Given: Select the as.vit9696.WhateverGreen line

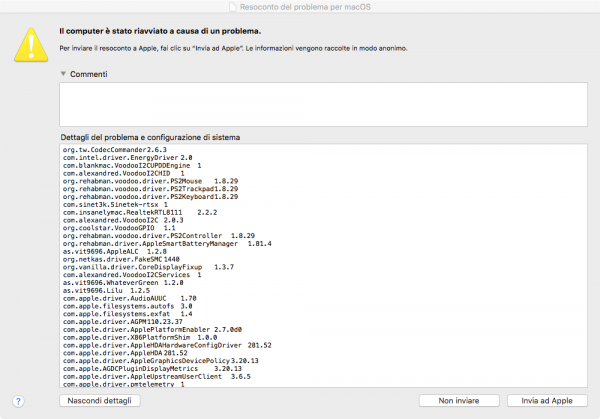Looking at the screenshot, I should pyautogui.click(x=123, y=283).
